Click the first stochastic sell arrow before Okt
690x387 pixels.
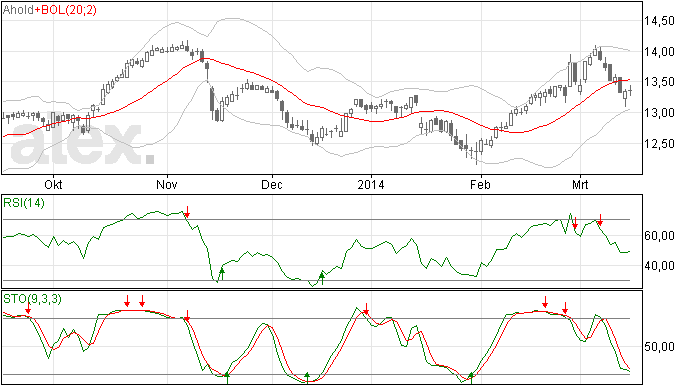click(28, 309)
